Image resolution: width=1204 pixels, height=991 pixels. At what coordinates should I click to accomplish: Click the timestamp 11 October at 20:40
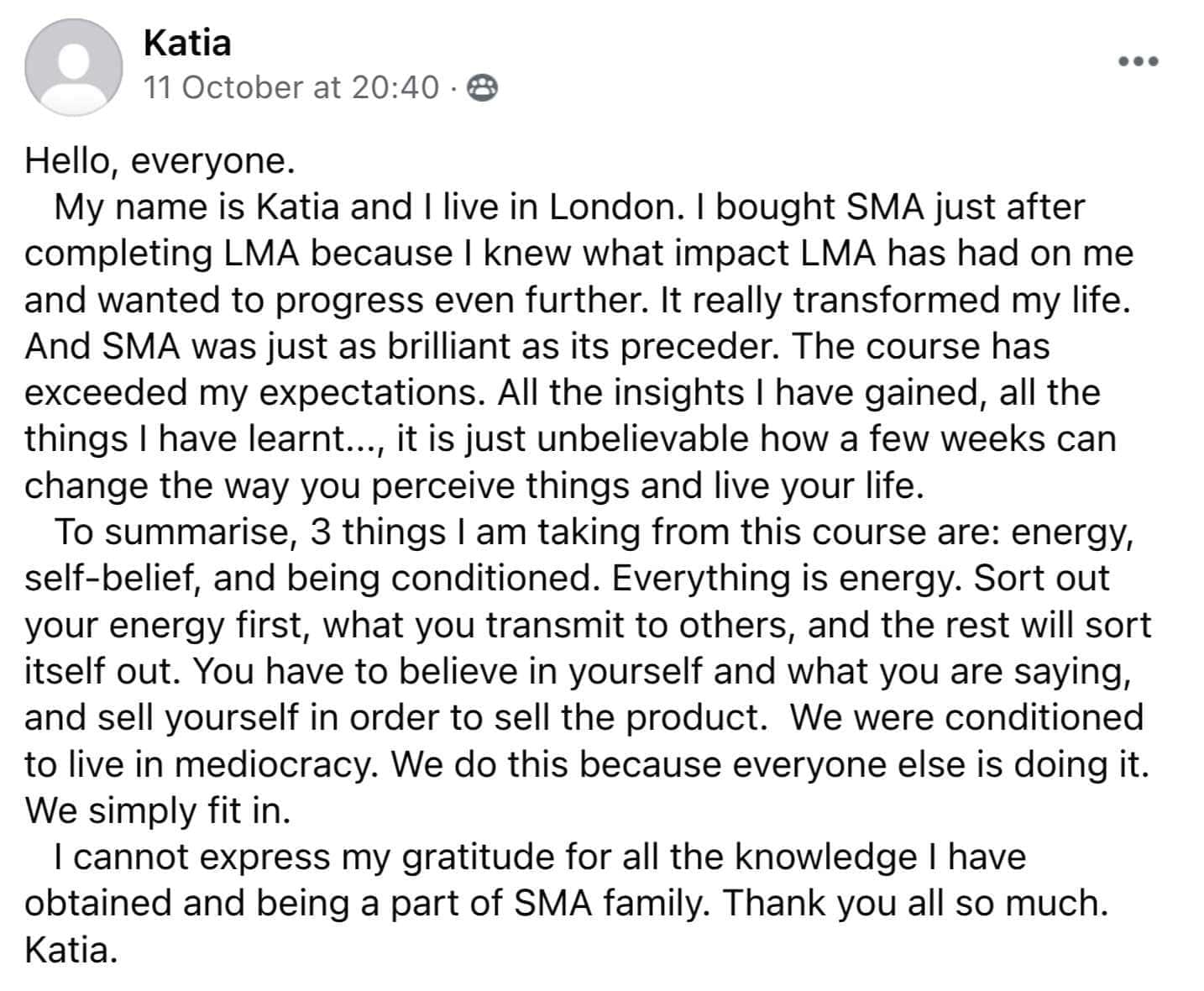click(x=291, y=87)
